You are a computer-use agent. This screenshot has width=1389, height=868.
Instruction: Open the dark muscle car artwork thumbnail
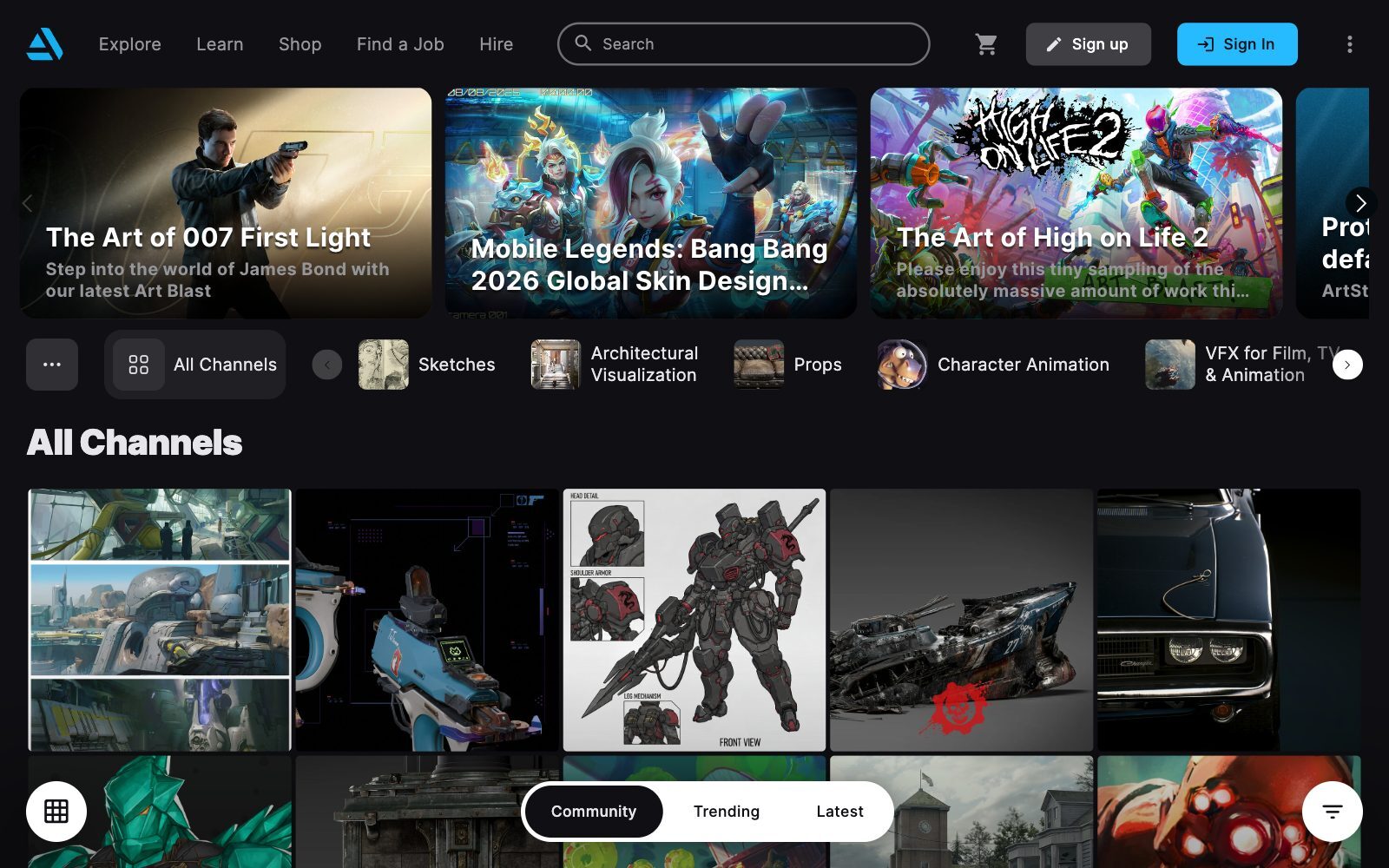pos(1229,620)
